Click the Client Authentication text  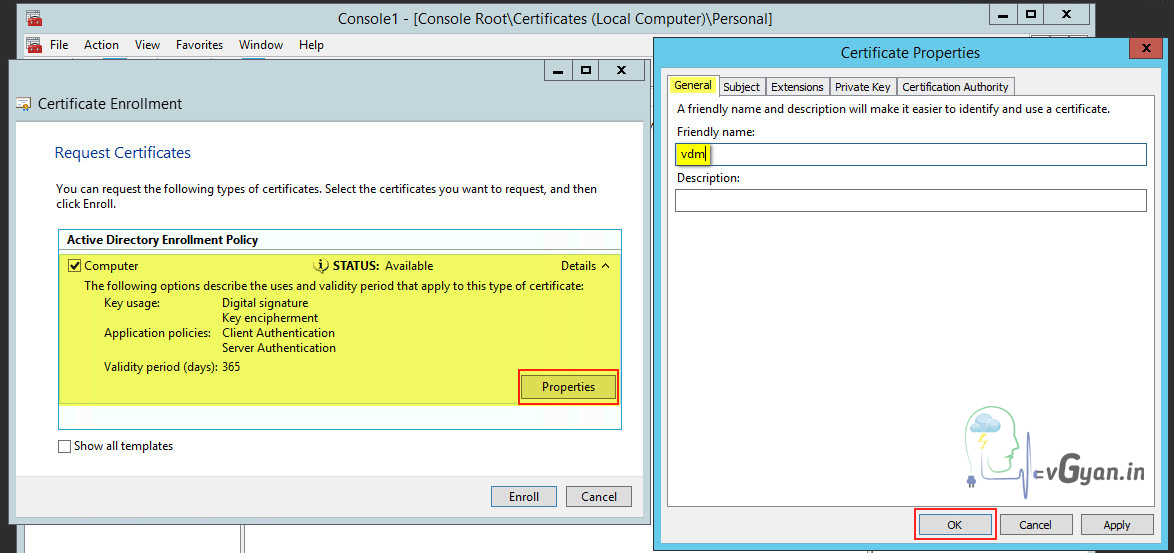coord(279,333)
